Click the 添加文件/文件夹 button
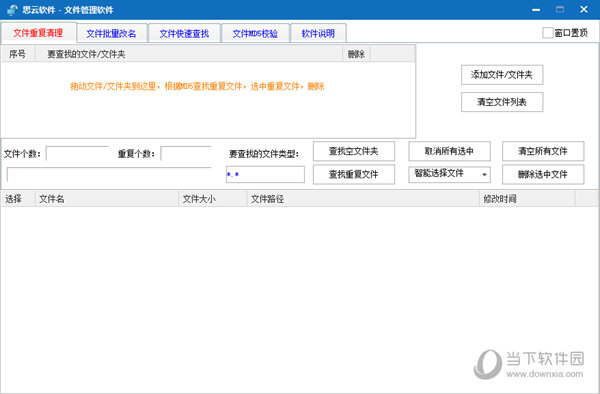Image resolution: width=600 pixels, height=394 pixels. pos(502,75)
